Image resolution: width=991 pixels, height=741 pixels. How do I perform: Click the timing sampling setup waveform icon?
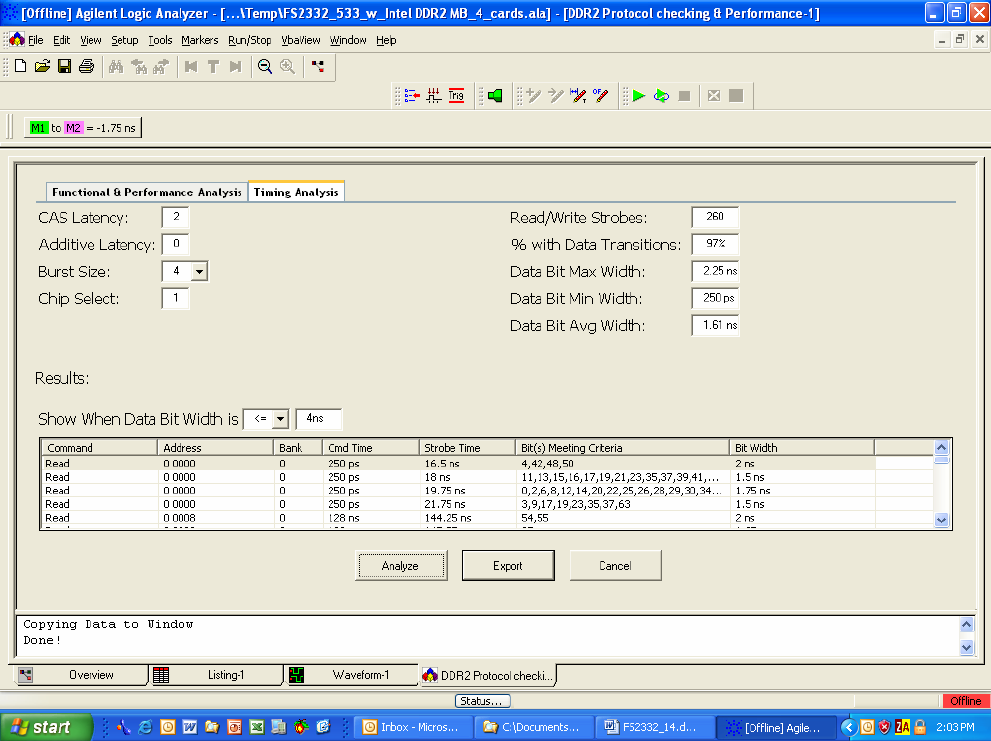[x=434, y=96]
